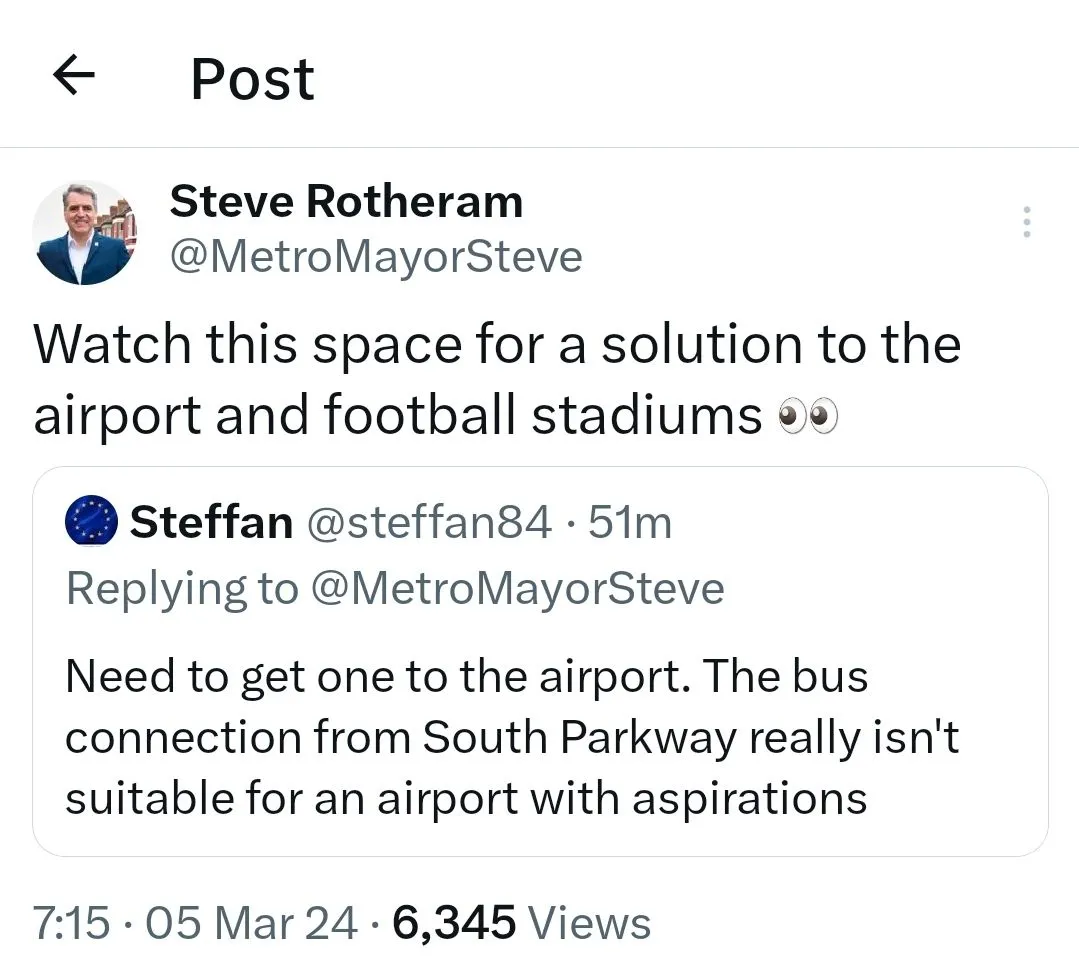Click the words 'Replying to' in the quote

point(182,588)
